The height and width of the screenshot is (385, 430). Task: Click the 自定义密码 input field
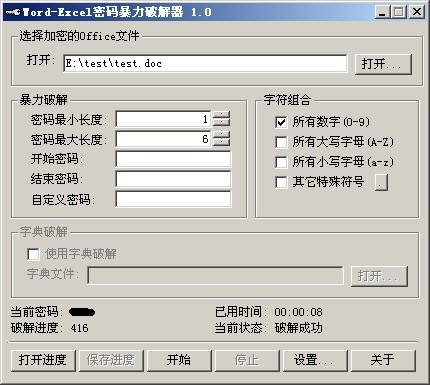pyautogui.click(x=173, y=199)
